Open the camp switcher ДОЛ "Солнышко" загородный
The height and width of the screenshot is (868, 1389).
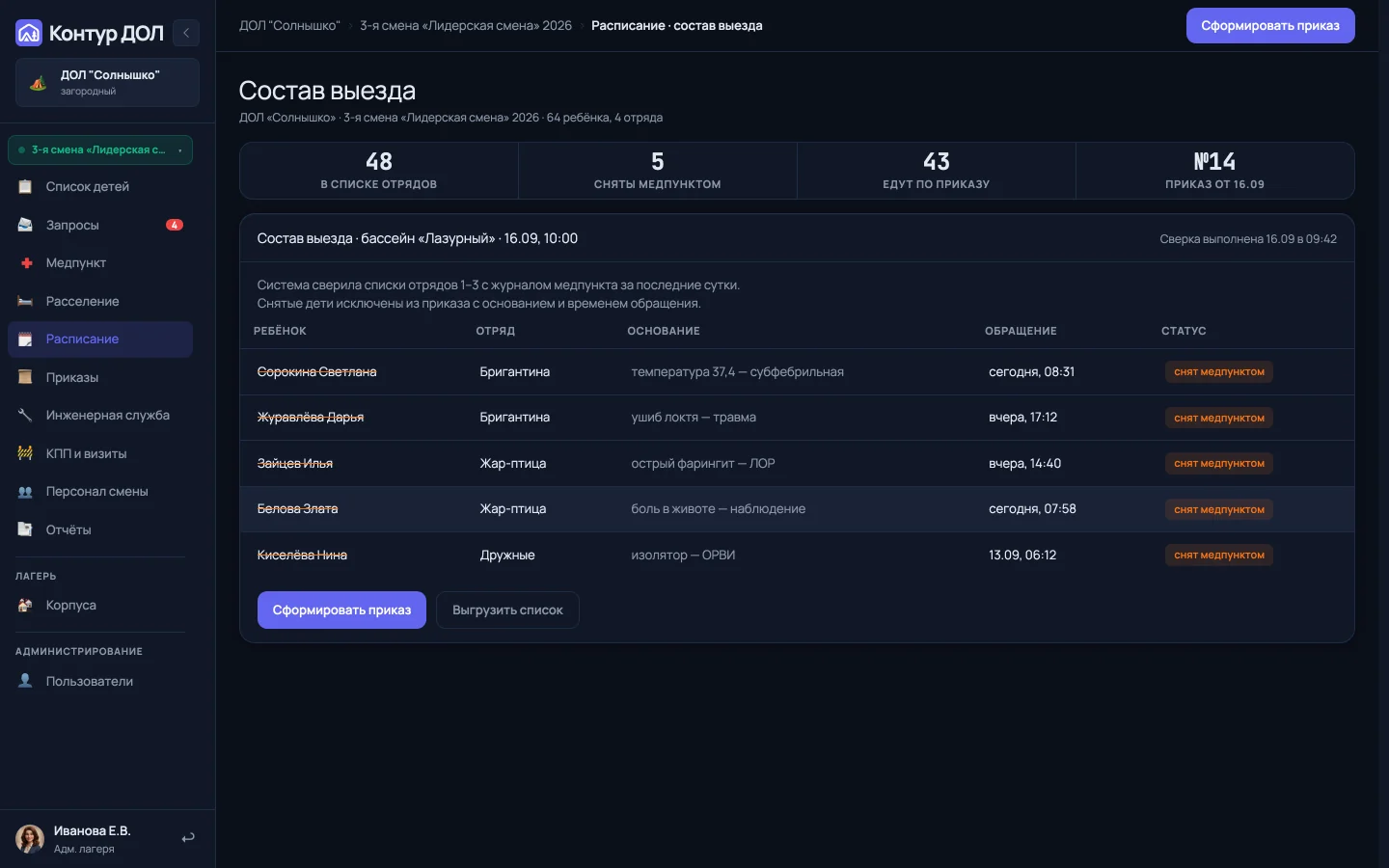click(x=107, y=83)
